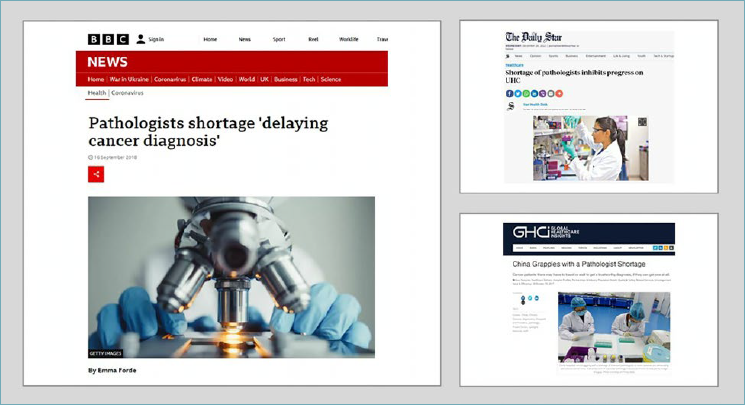Share Daily Star article via WhatsApp
This screenshot has width=745, height=405.
(x=526, y=94)
